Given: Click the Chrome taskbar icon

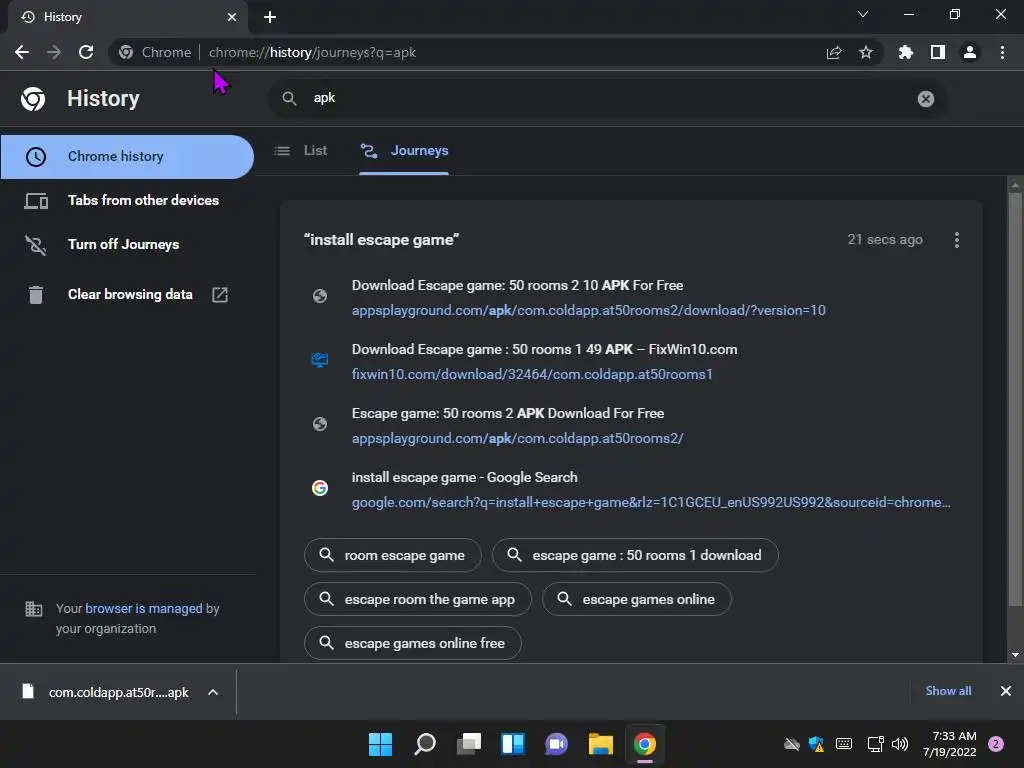Looking at the screenshot, I should [645, 744].
